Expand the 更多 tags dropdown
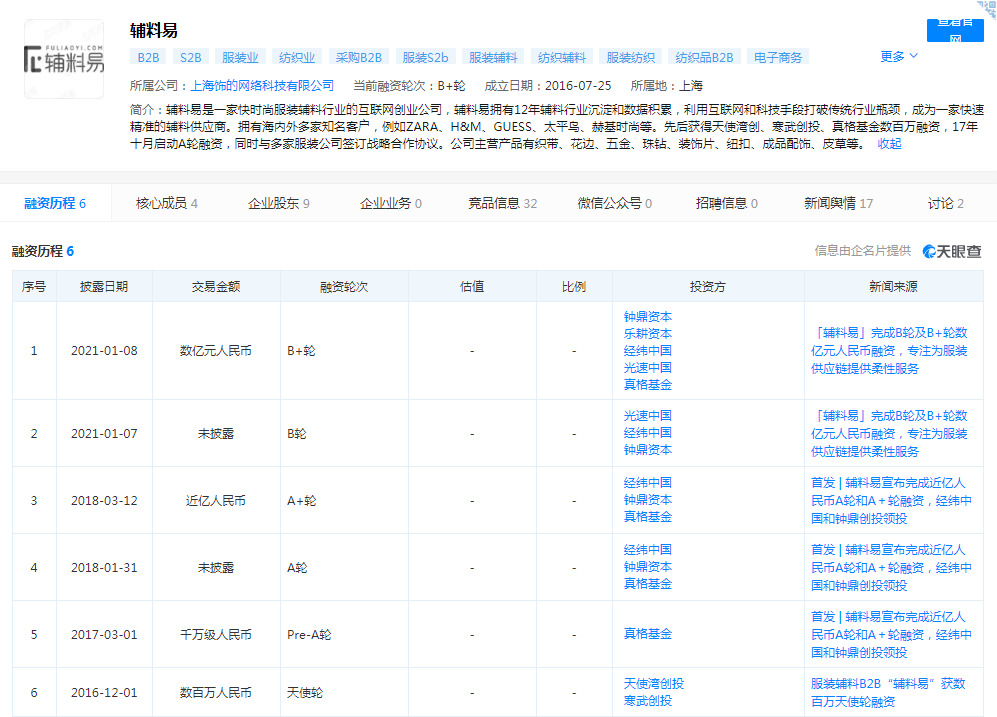This screenshot has width=997, height=717. coord(898,57)
